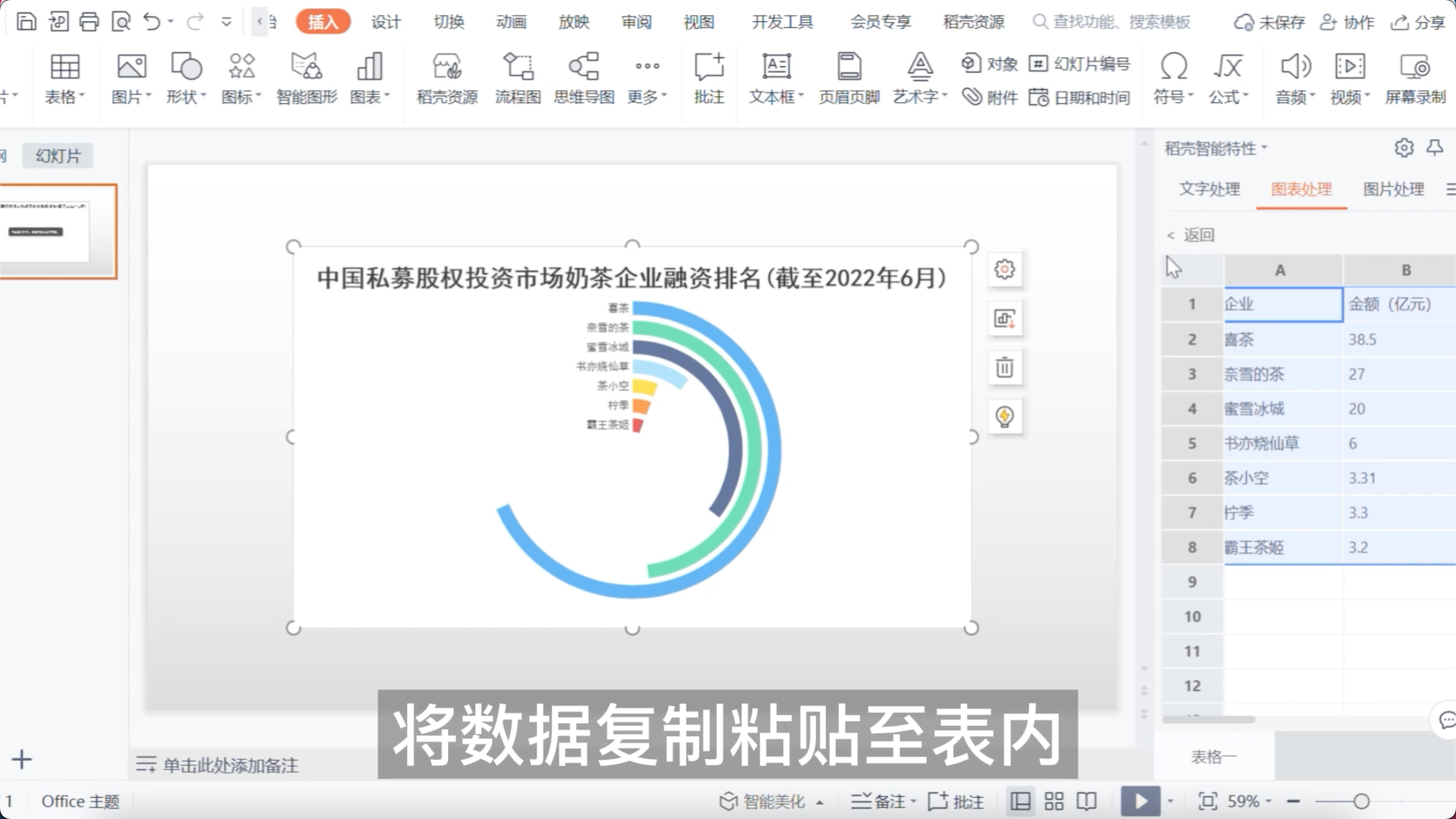Click the Undo arrow icon

pyautogui.click(x=152, y=21)
